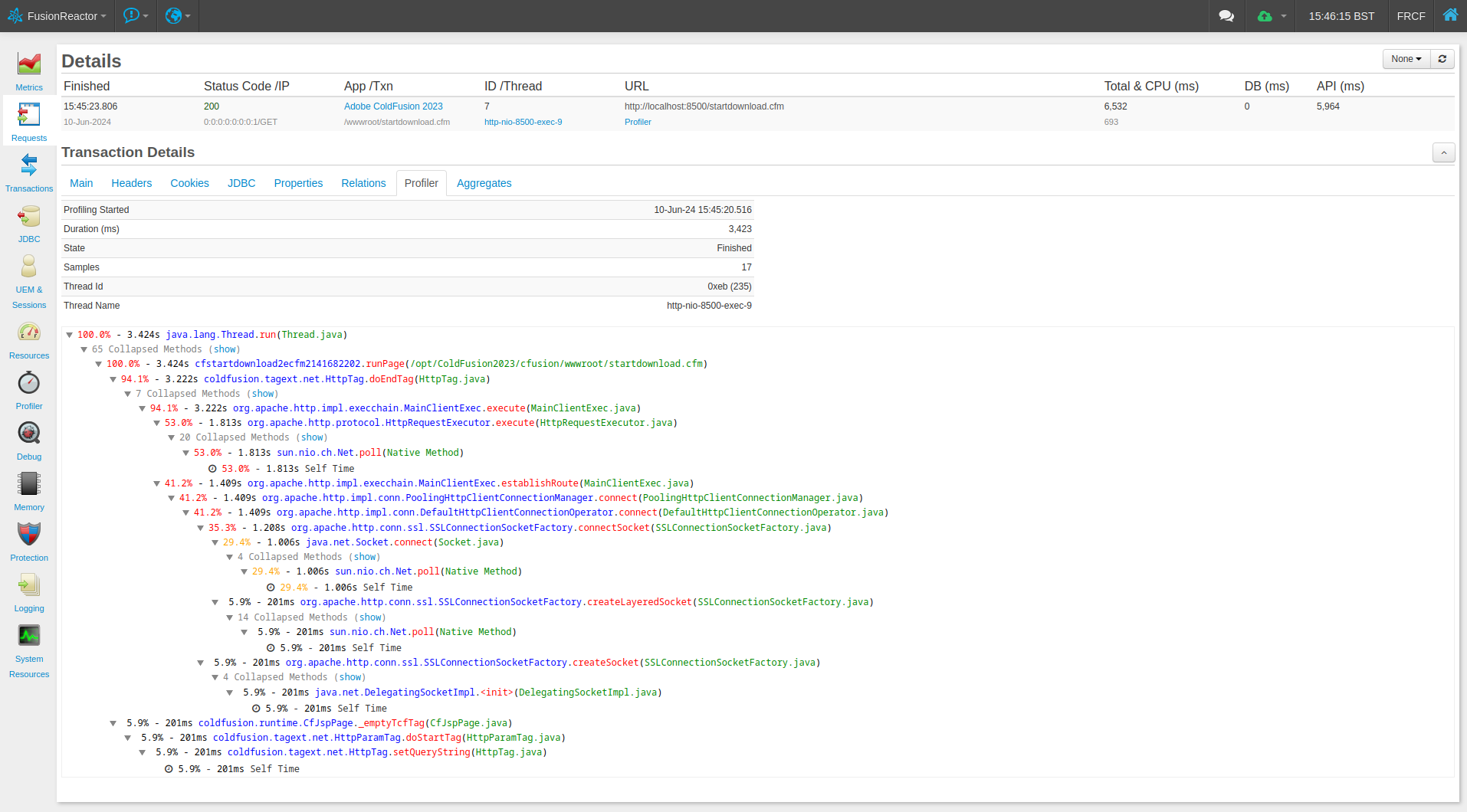Image resolution: width=1467 pixels, height=812 pixels.
Task: Collapse the runPage startdownload.cfm node
Action: pyautogui.click(x=99, y=364)
